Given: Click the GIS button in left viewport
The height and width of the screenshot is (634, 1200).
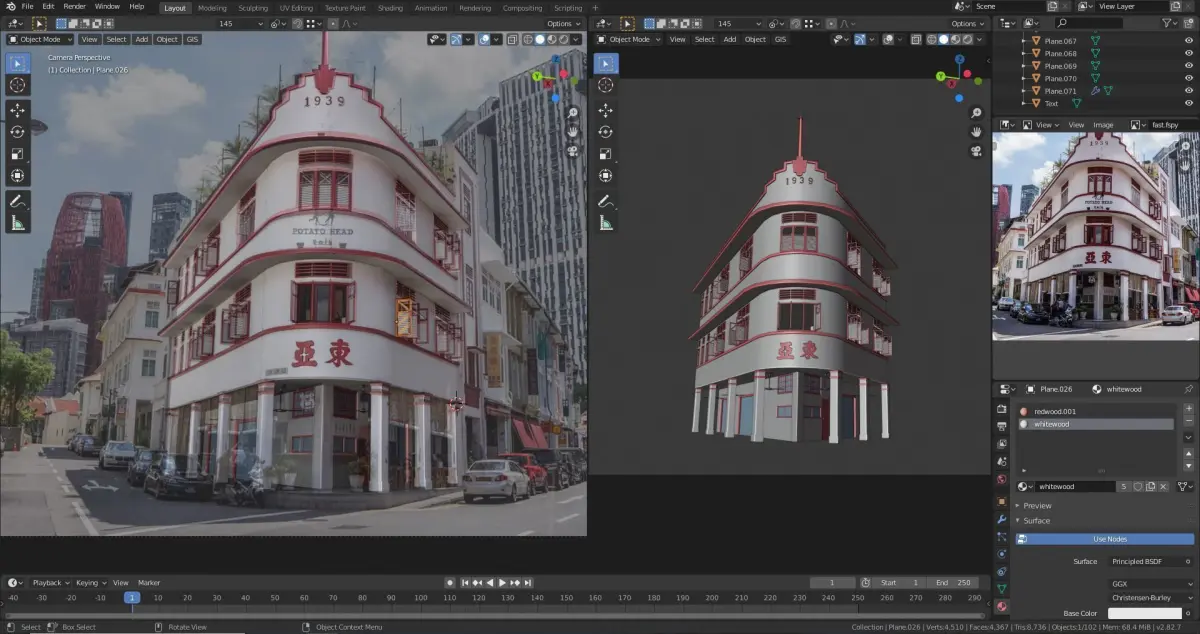Looking at the screenshot, I should coord(192,39).
